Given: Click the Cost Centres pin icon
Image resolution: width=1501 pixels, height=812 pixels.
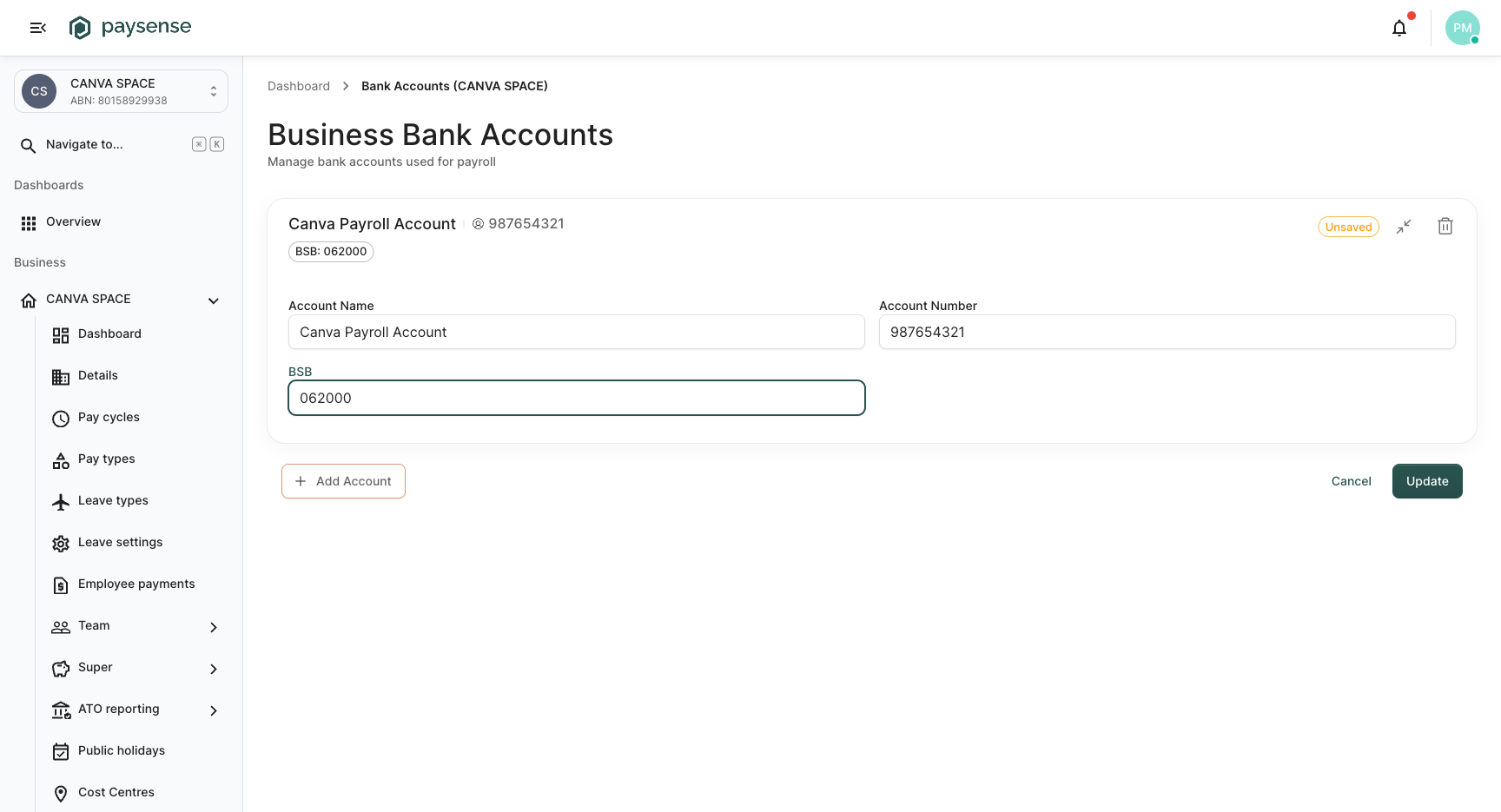Looking at the screenshot, I should click(x=61, y=794).
